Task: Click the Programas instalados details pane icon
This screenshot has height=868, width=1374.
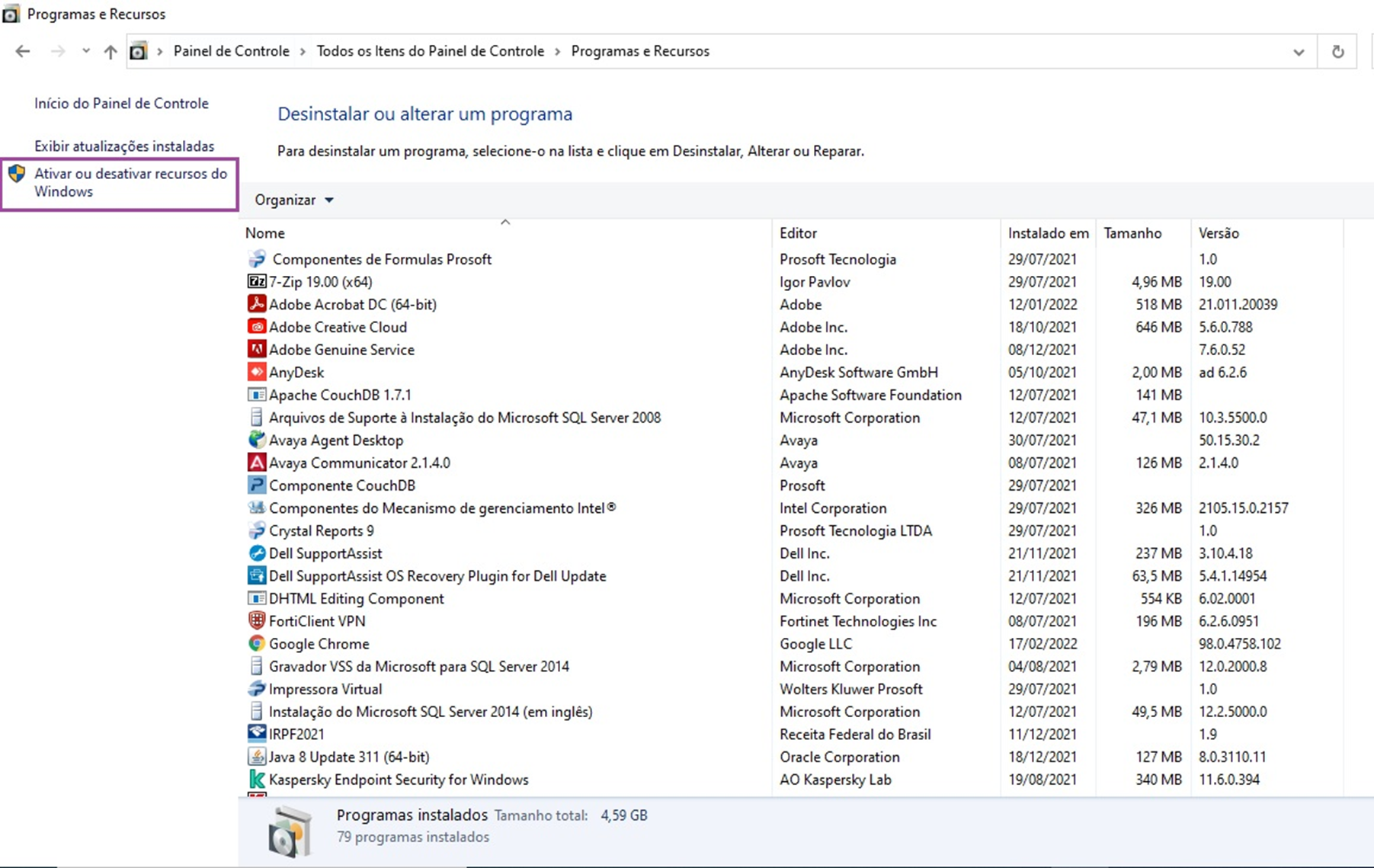Action: click(x=290, y=832)
